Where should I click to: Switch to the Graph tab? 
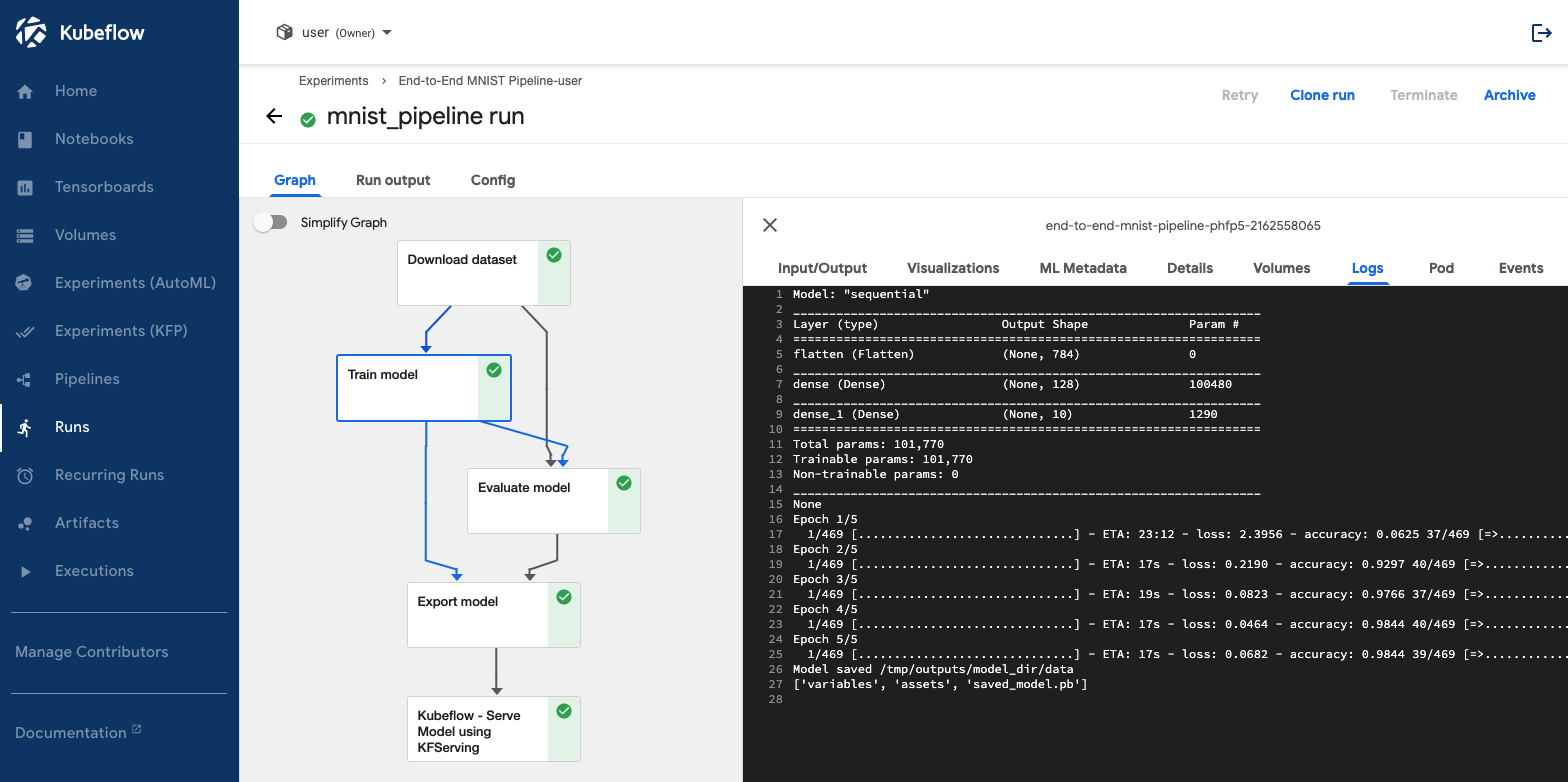point(295,180)
